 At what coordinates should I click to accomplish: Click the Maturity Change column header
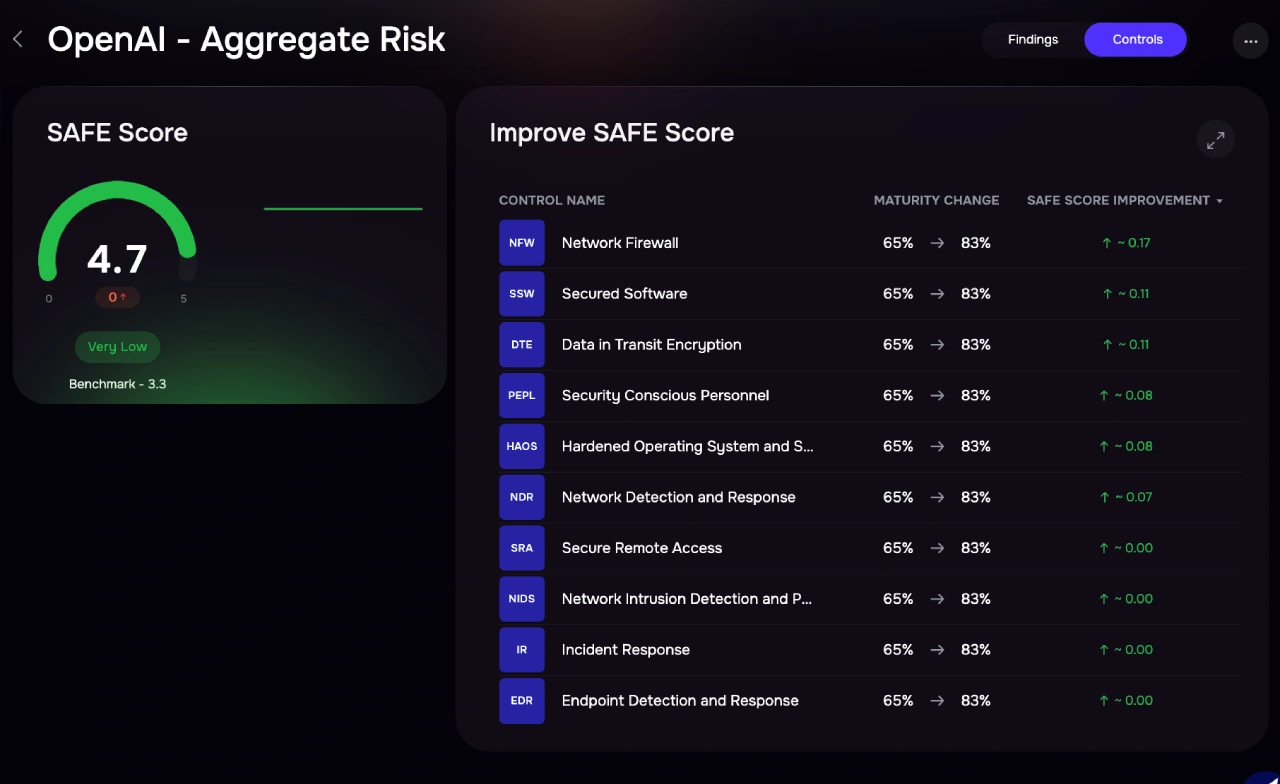[x=936, y=200]
